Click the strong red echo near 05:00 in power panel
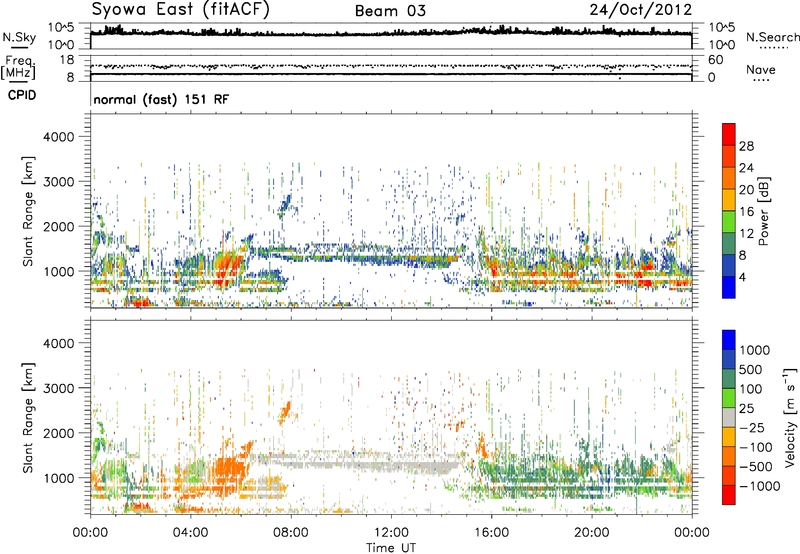The image size is (800, 554). (228, 265)
